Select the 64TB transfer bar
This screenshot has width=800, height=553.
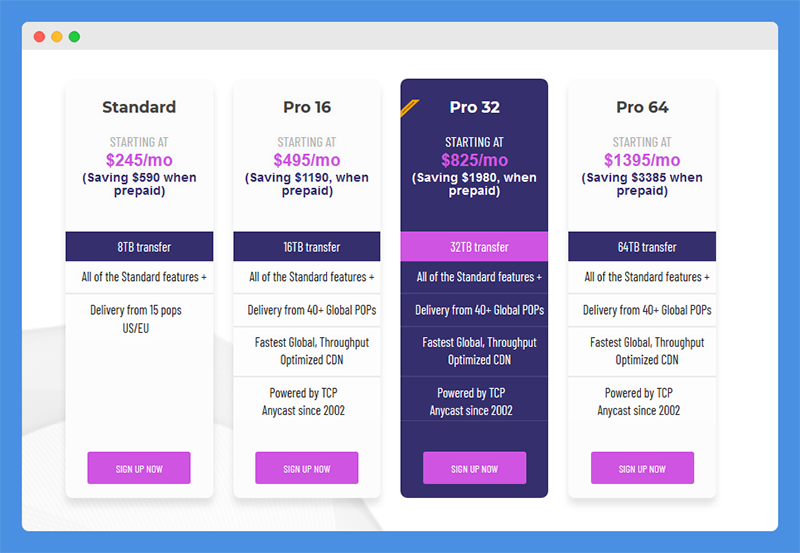click(642, 246)
